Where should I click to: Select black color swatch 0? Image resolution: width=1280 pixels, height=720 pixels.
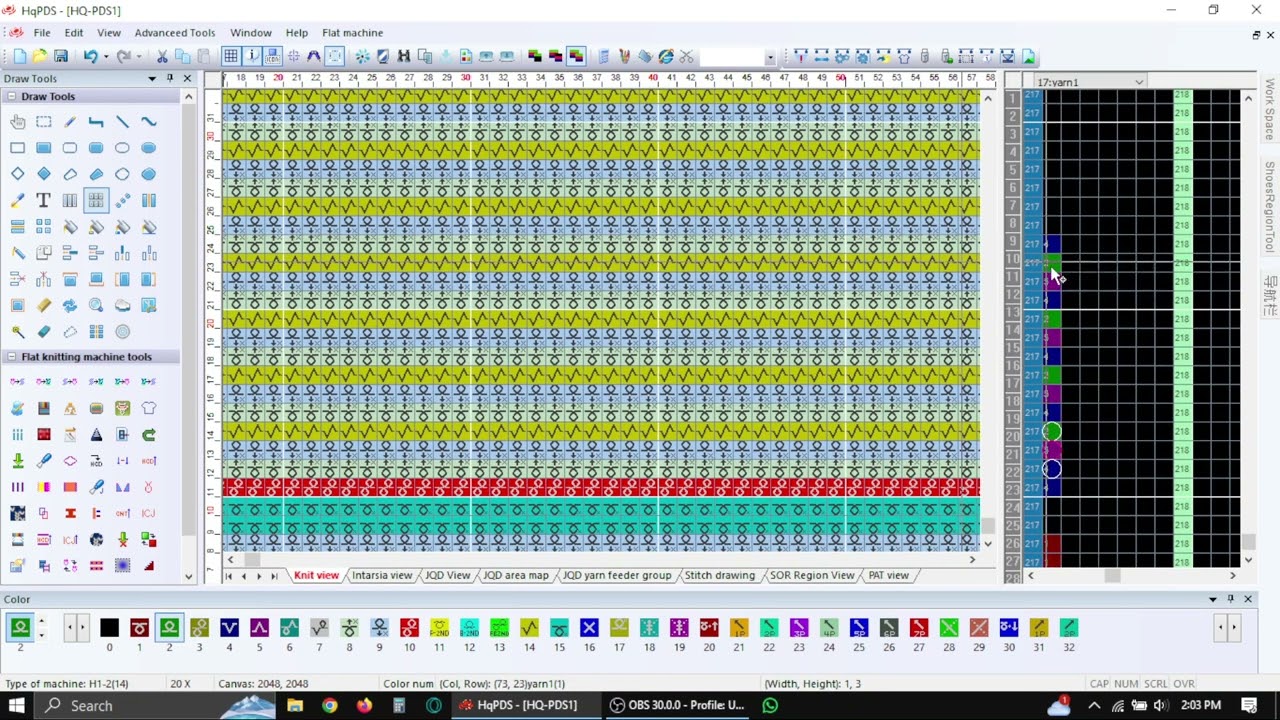[x=109, y=628]
